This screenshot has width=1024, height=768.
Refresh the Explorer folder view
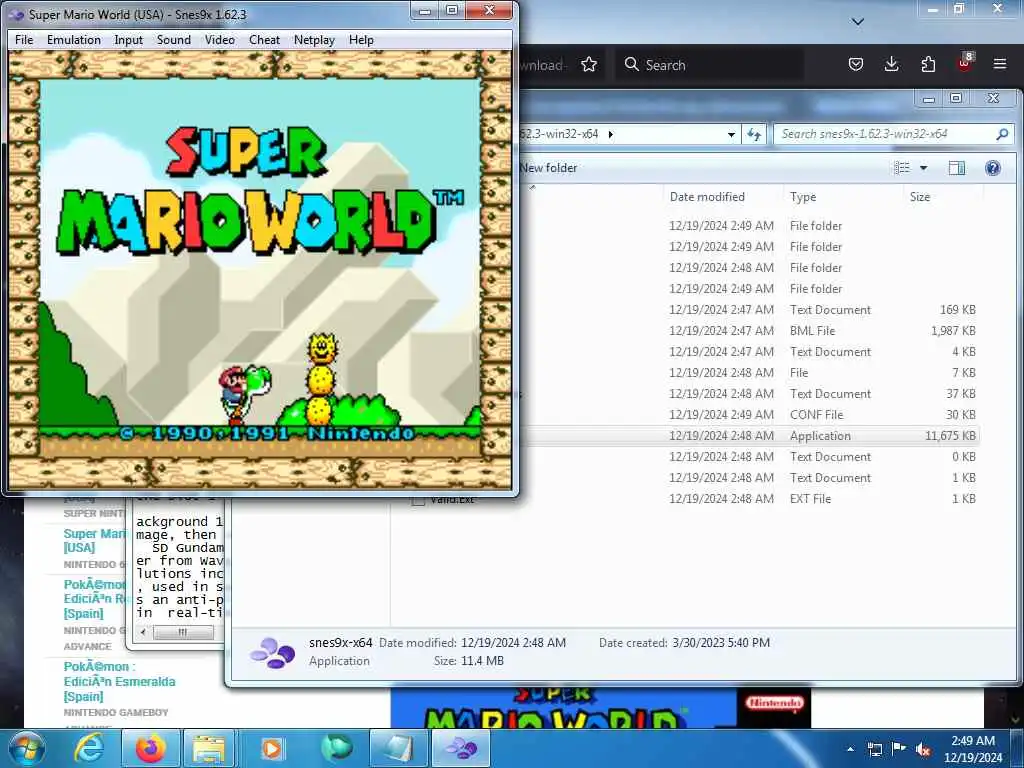pyautogui.click(x=754, y=135)
